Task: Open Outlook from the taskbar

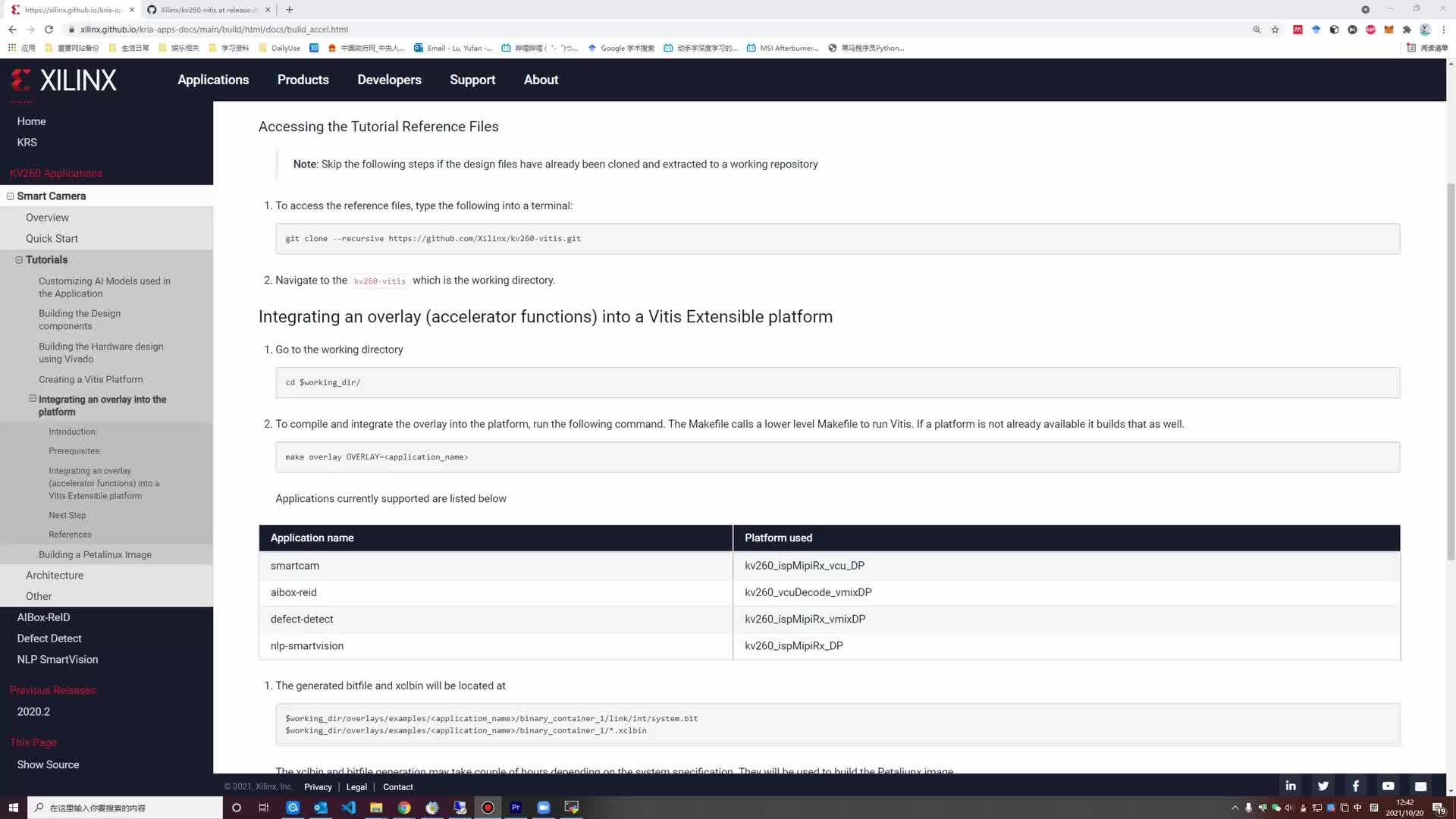Action: click(320, 808)
